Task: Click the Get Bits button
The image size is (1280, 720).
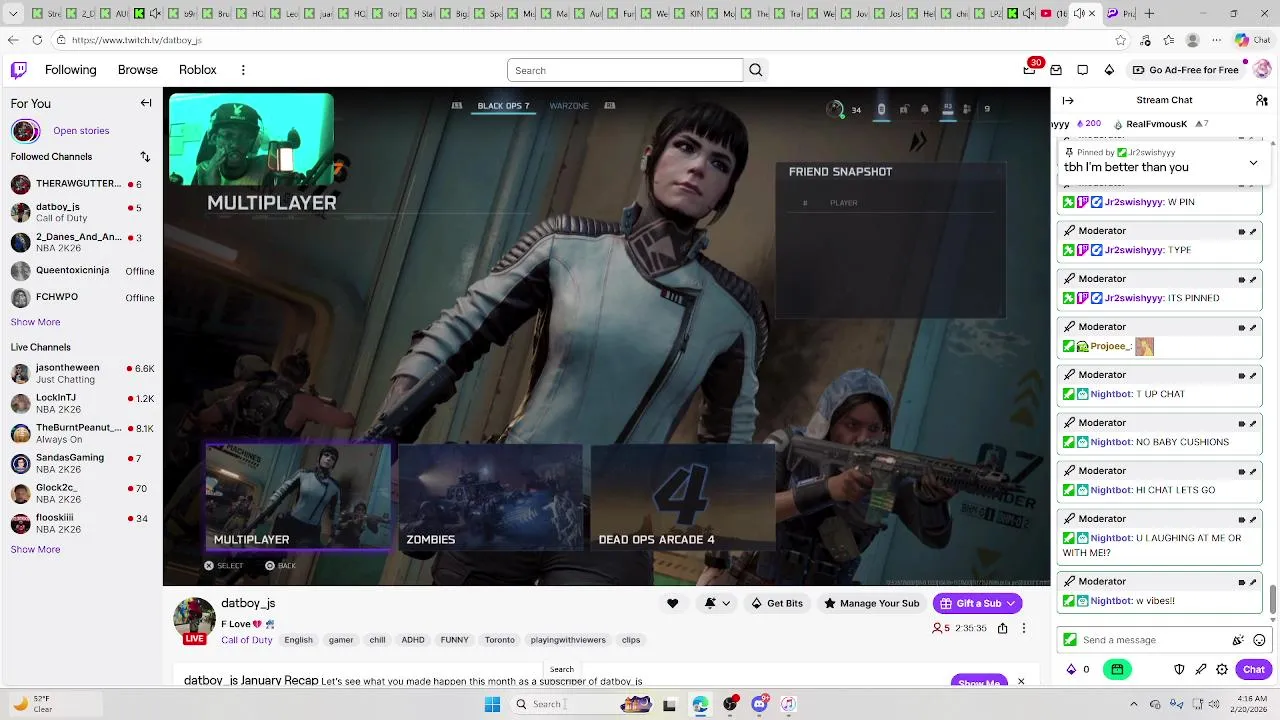Action: tap(777, 603)
